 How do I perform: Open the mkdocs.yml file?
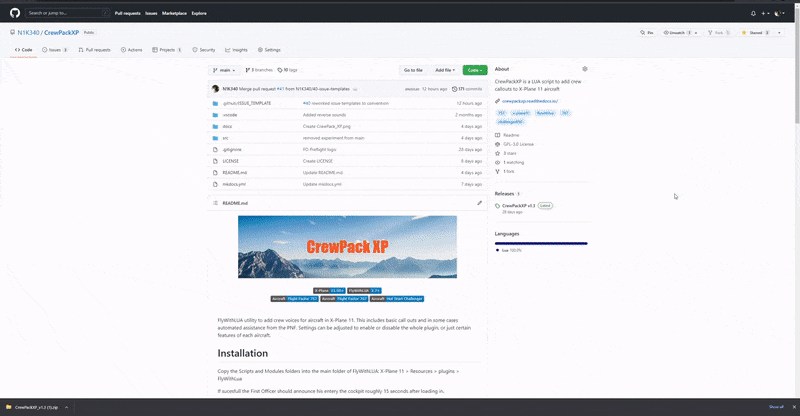[234, 184]
